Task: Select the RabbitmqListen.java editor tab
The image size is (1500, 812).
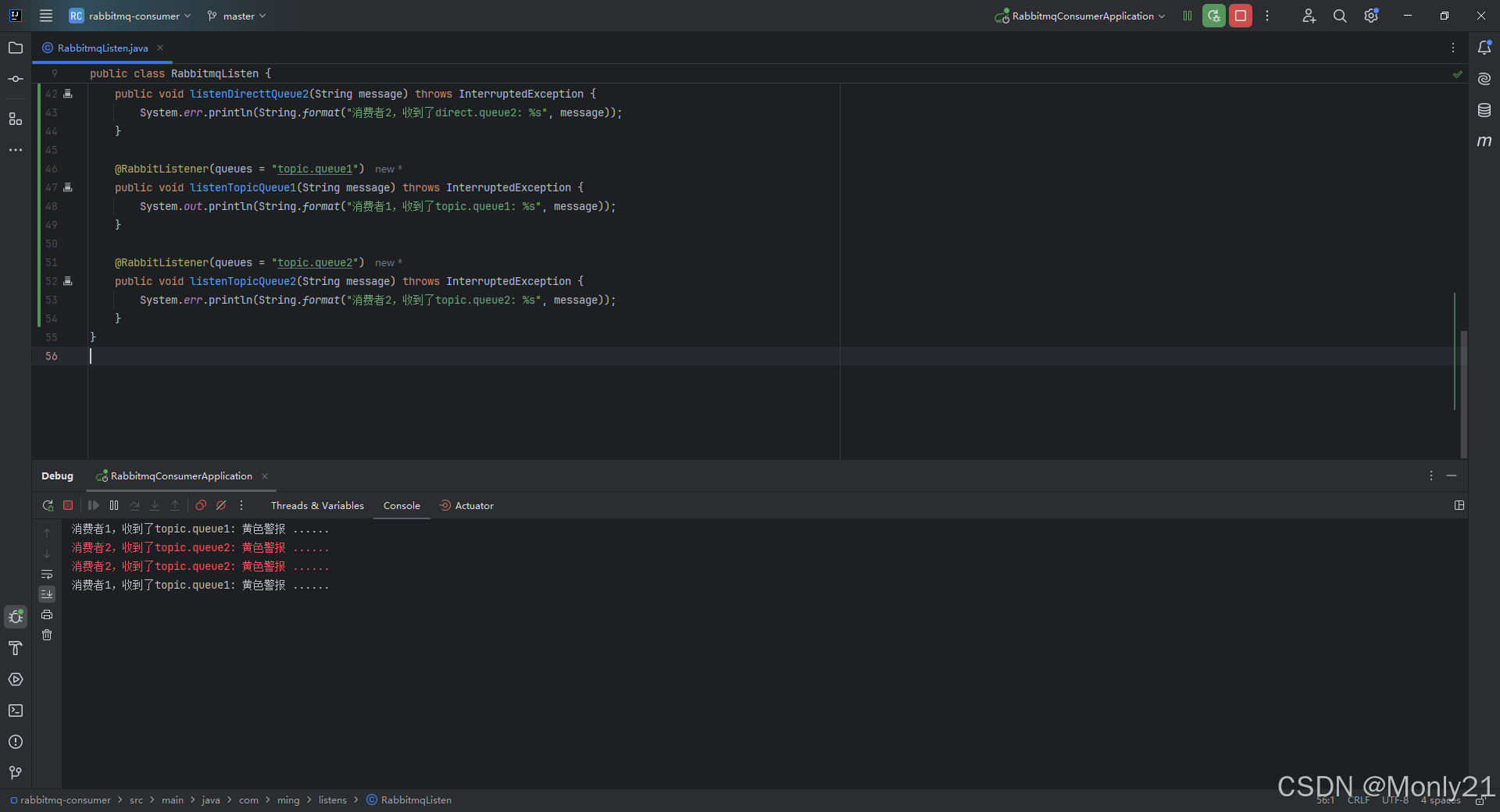Action: pos(102,48)
